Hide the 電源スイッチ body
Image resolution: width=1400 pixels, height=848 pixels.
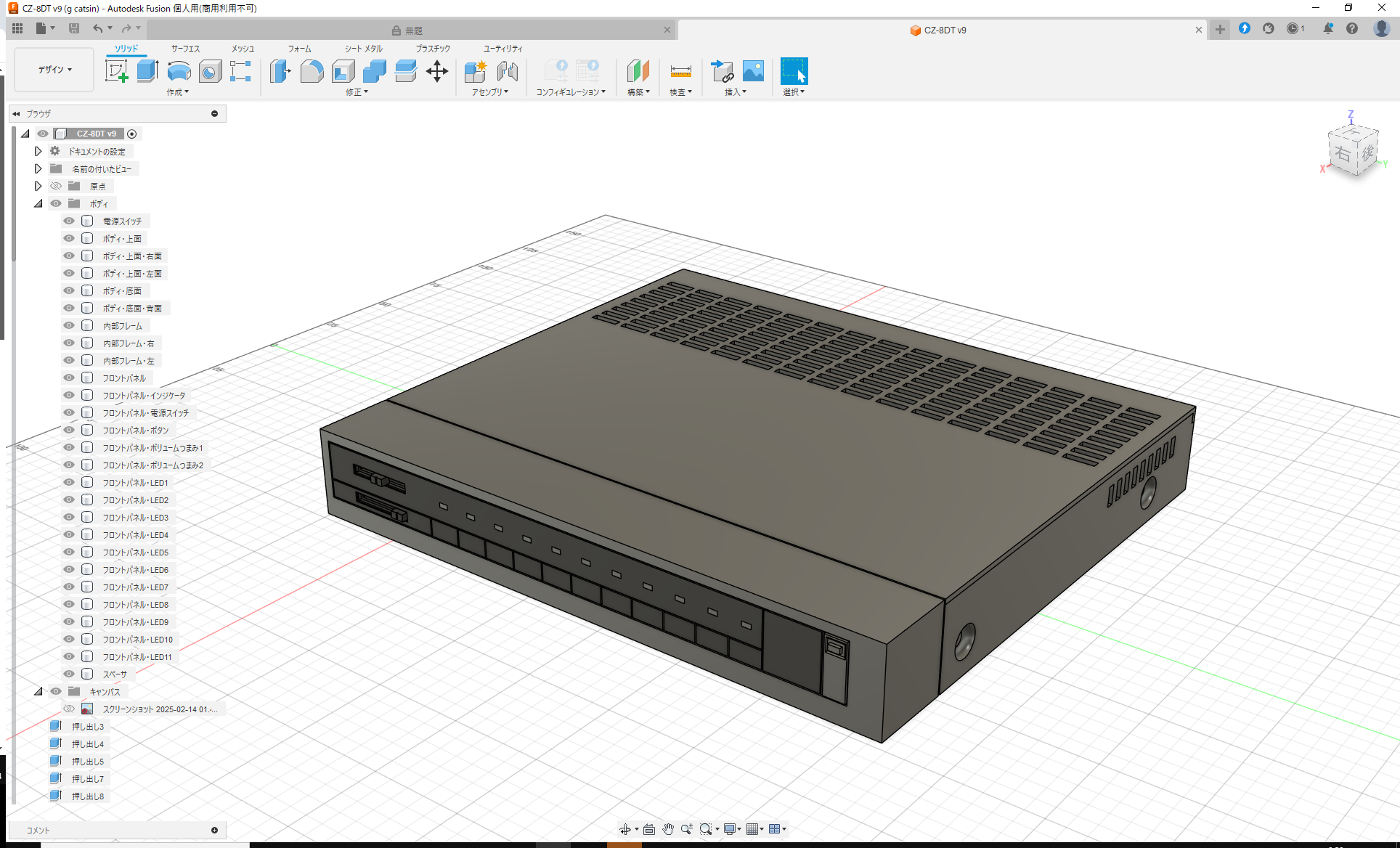[69, 221]
